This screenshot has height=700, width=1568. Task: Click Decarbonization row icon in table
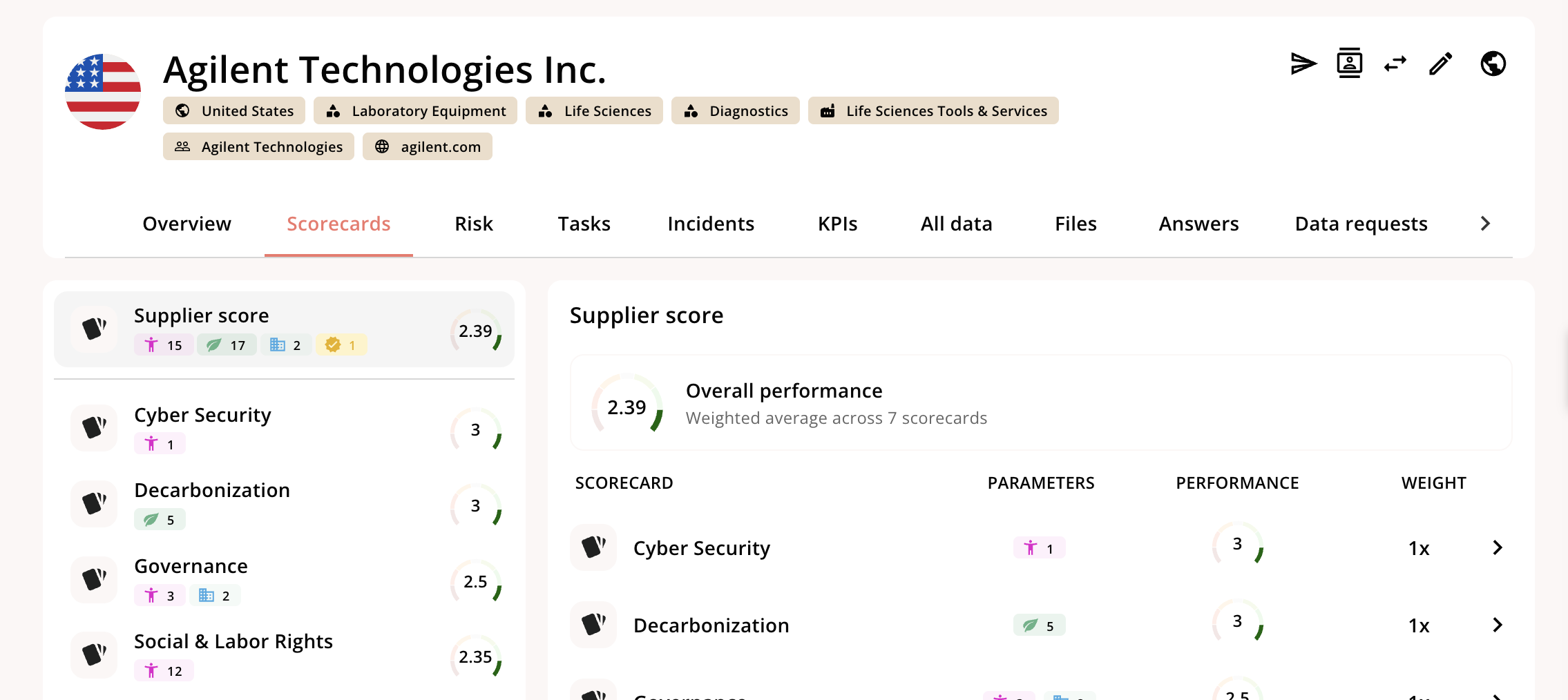tap(593, 625)
